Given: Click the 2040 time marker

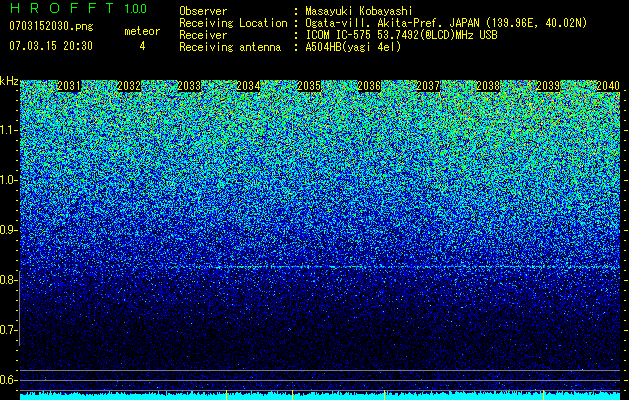Looking at the screenshot, I should tap(608, 86).
